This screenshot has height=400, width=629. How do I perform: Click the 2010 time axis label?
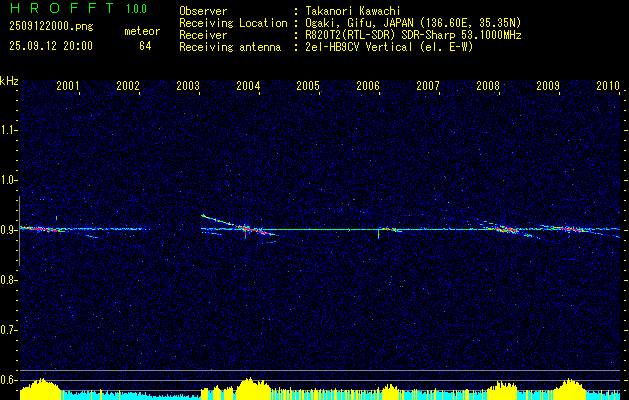(x=608, y=85)
